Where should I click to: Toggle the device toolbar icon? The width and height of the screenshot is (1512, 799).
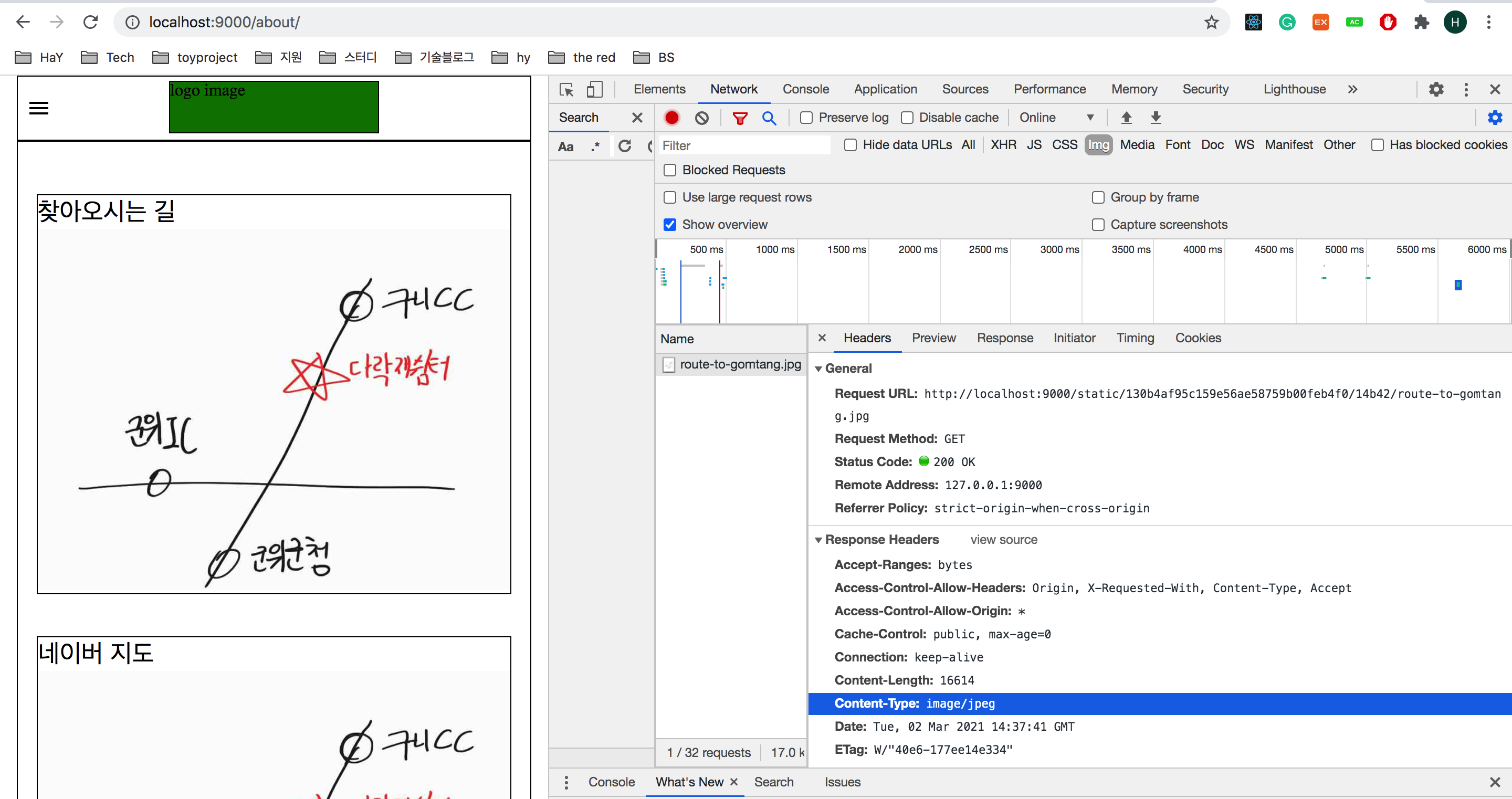tap(594, 89)
